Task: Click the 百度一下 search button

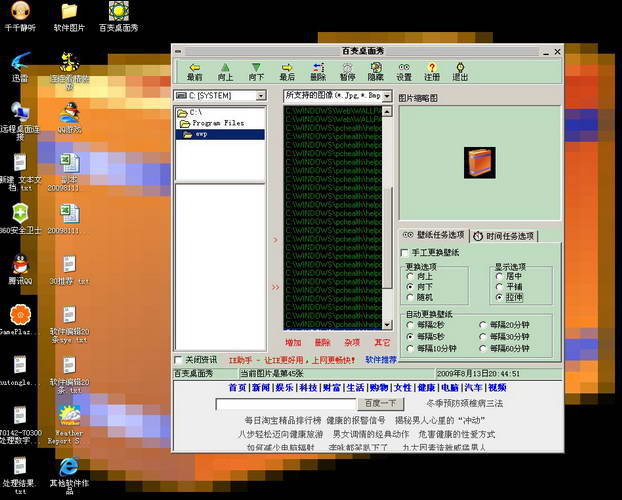Action: pyautogui.click(x=381, y=404)
